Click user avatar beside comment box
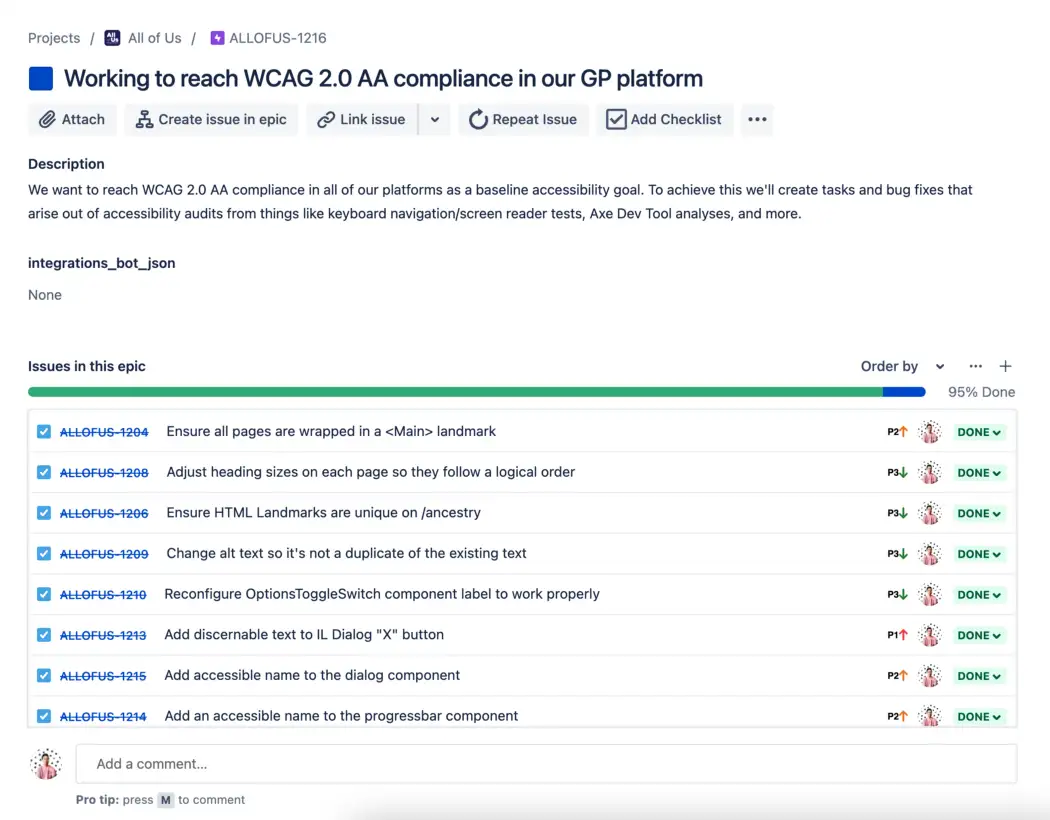1050x820 pixels. [x=46, y=764]
